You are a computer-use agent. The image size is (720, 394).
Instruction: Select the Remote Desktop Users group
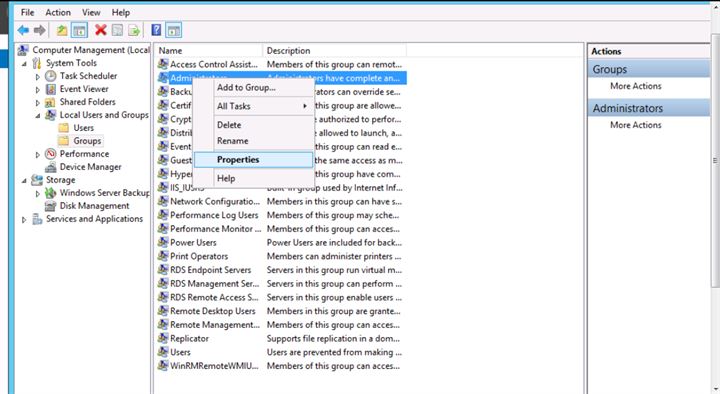pos(213,311)
